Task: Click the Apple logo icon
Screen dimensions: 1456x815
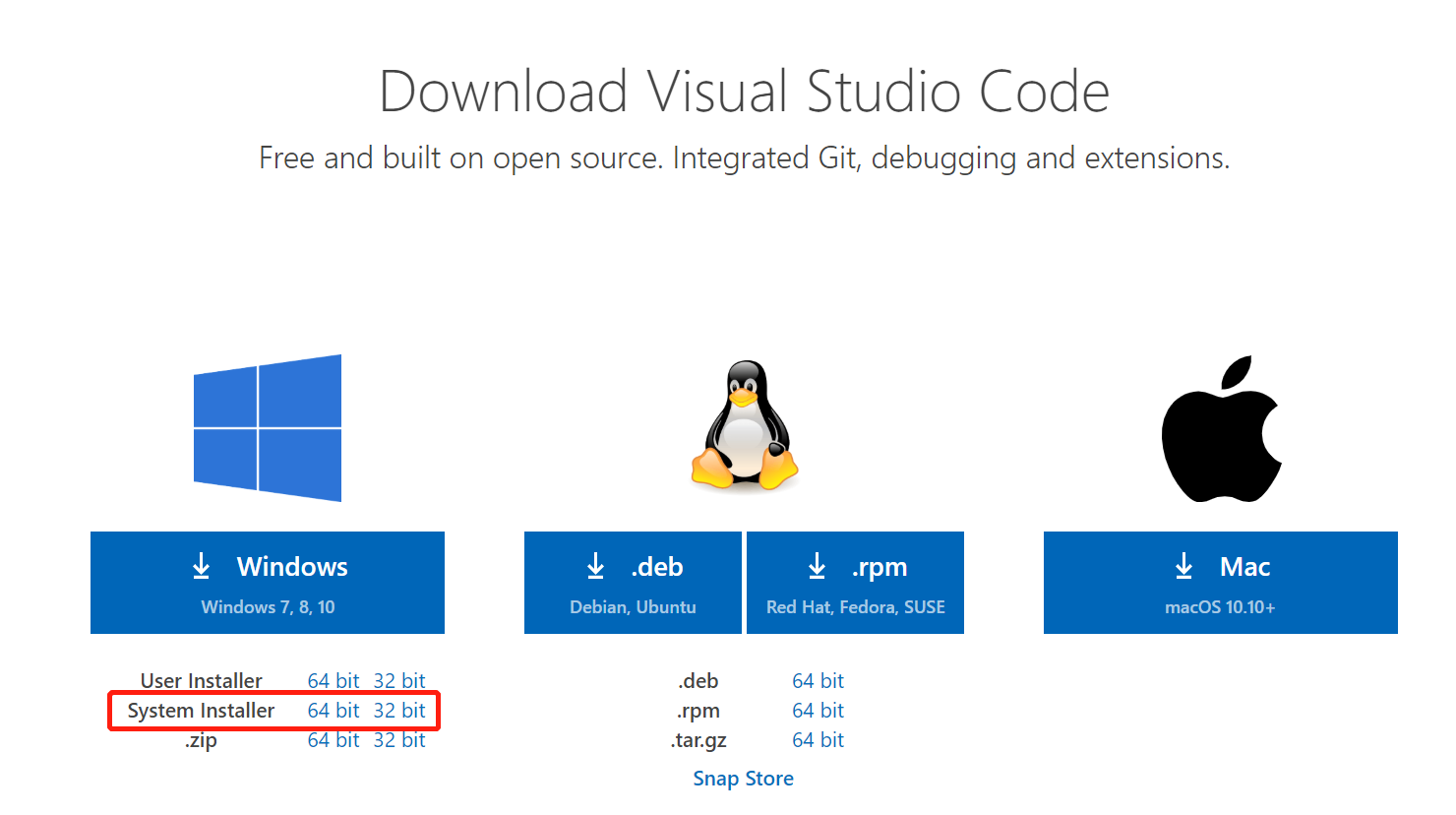Action: tap(1222, 429)
